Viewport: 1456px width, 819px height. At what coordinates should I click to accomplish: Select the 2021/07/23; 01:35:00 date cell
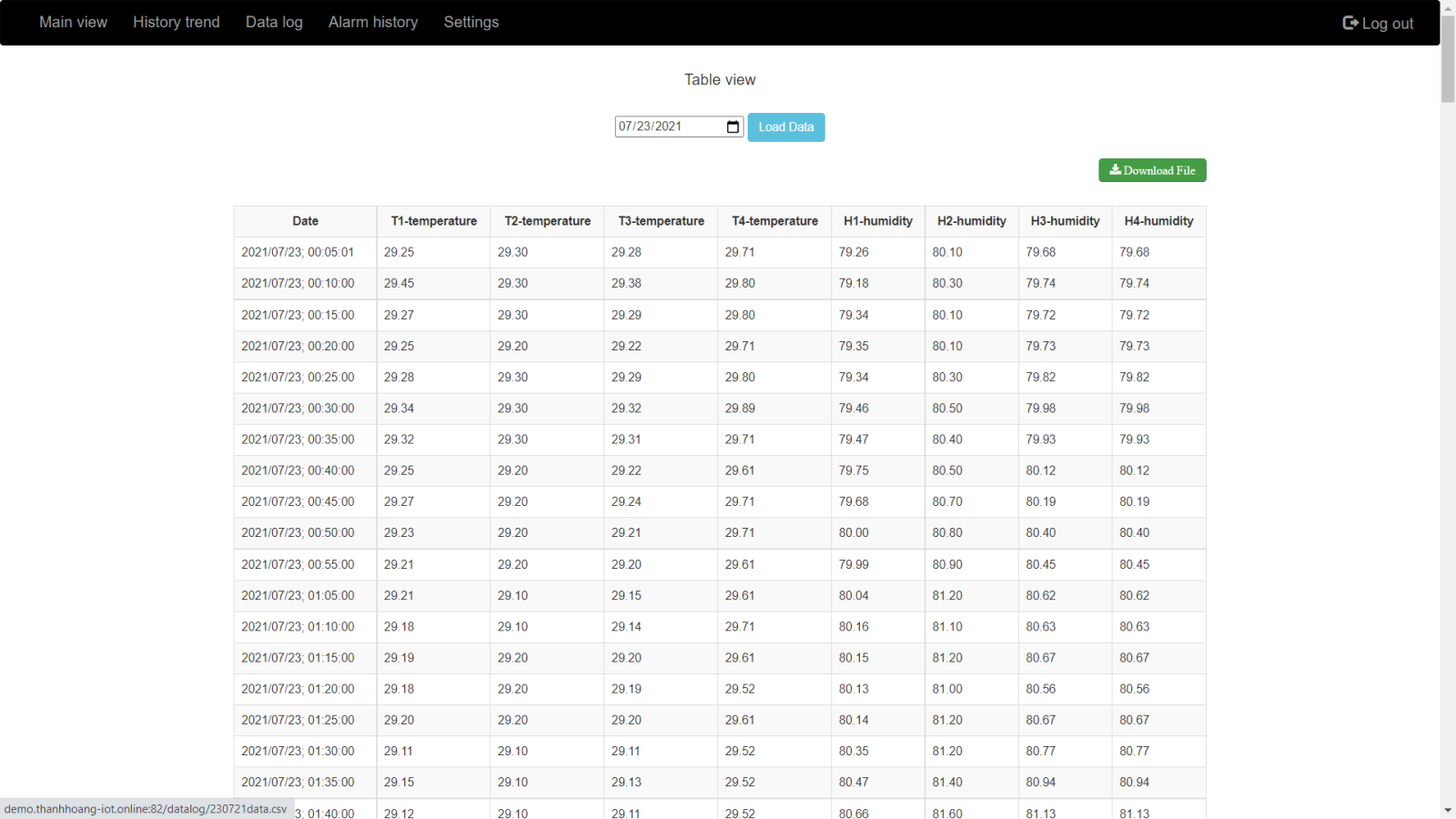[306, 782]
